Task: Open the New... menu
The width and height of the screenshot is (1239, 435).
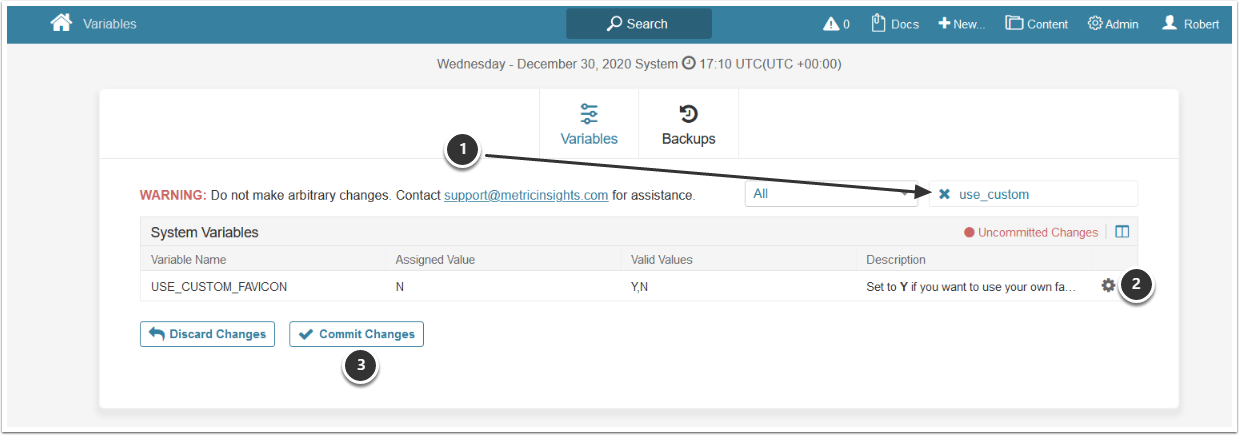Action: coord(961,24)
